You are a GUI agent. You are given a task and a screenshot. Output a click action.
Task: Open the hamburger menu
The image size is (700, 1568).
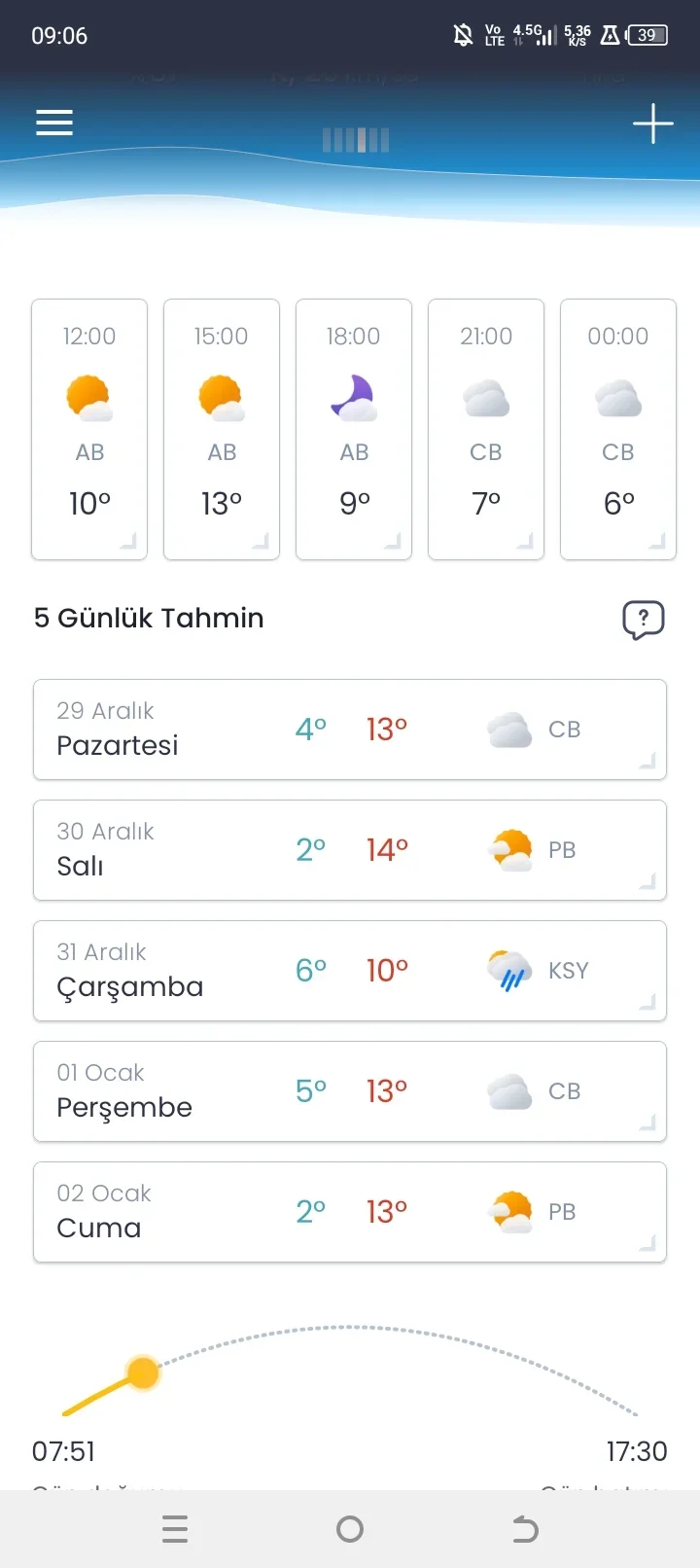click(x=54, y=123)
